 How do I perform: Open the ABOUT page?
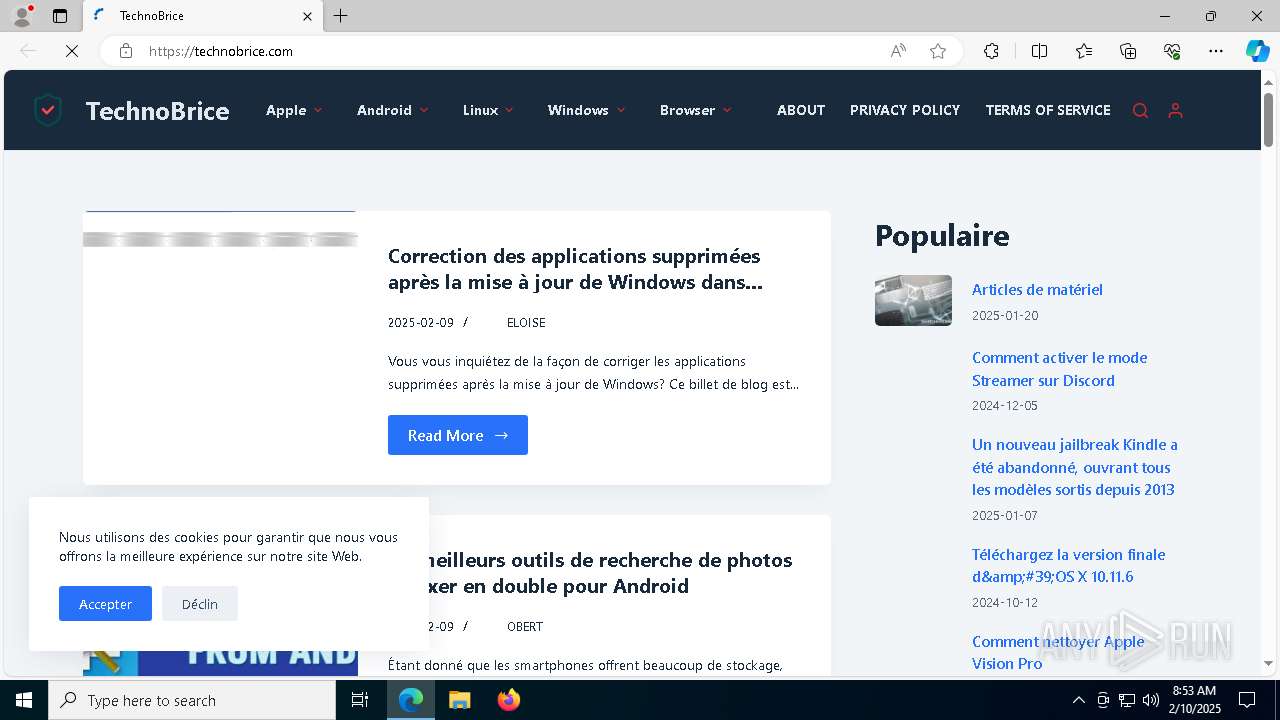tap(801, 110)
